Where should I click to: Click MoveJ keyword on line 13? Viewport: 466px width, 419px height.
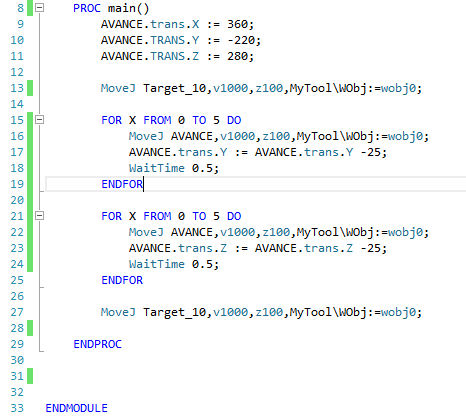click(x=118, y=88)
